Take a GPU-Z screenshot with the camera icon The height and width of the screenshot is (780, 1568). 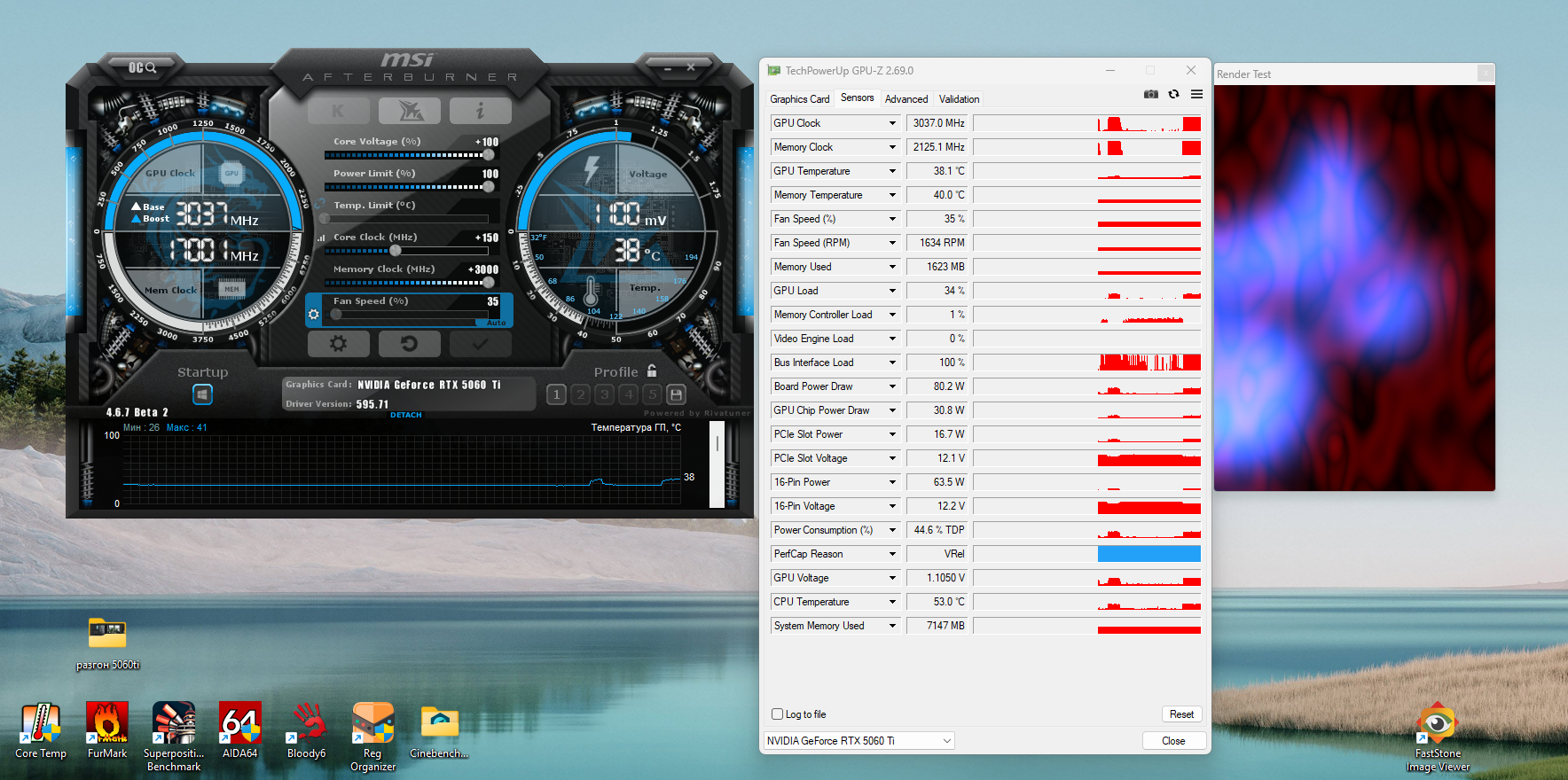(1151, 94)
